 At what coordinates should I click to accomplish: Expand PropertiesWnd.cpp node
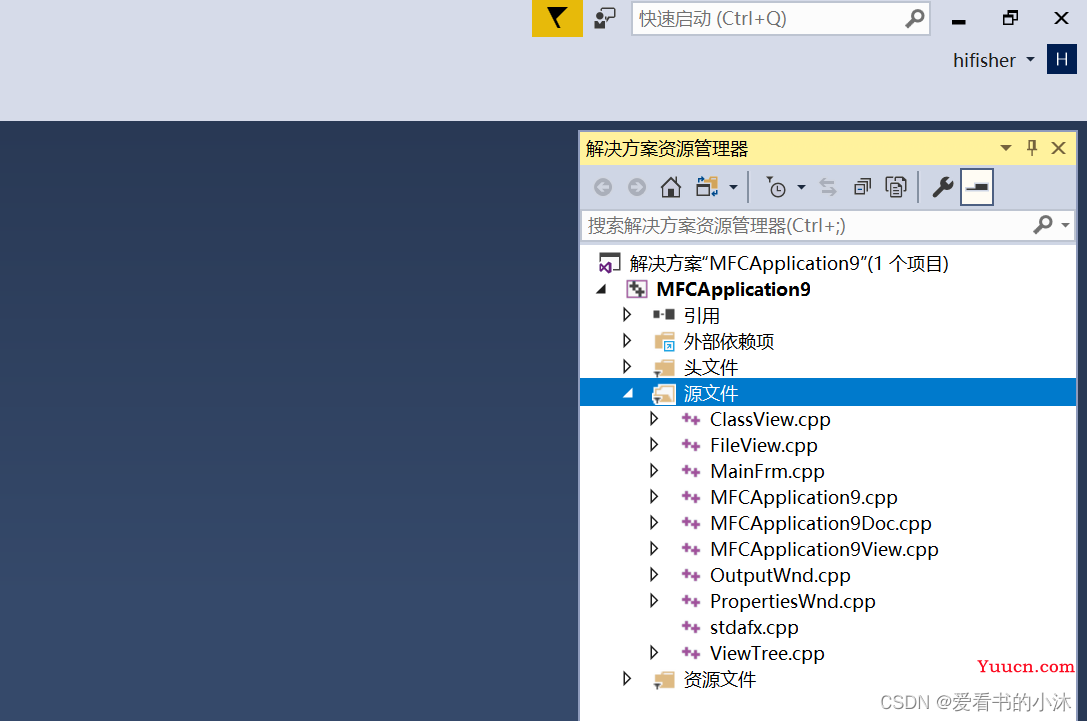(654, 601)
